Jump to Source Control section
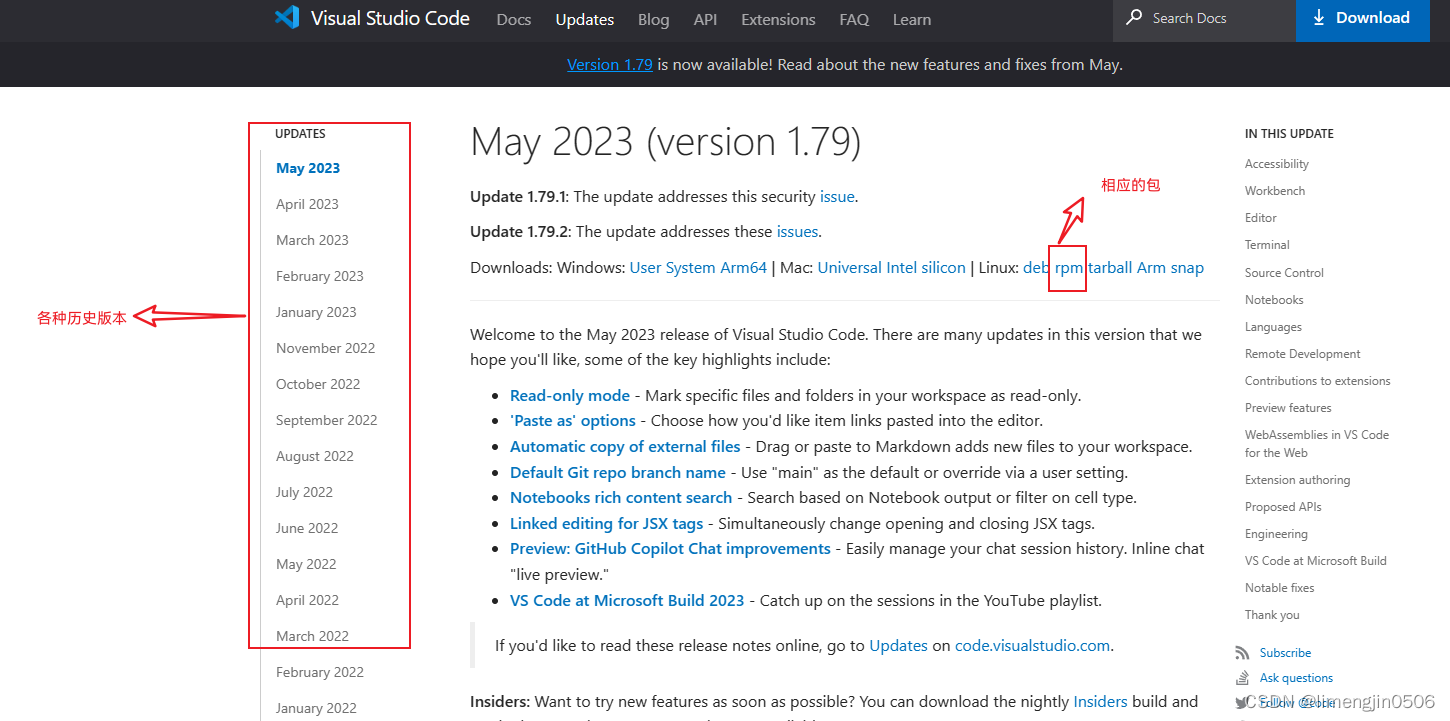The image size is (1450, 721). point(1284,273)
